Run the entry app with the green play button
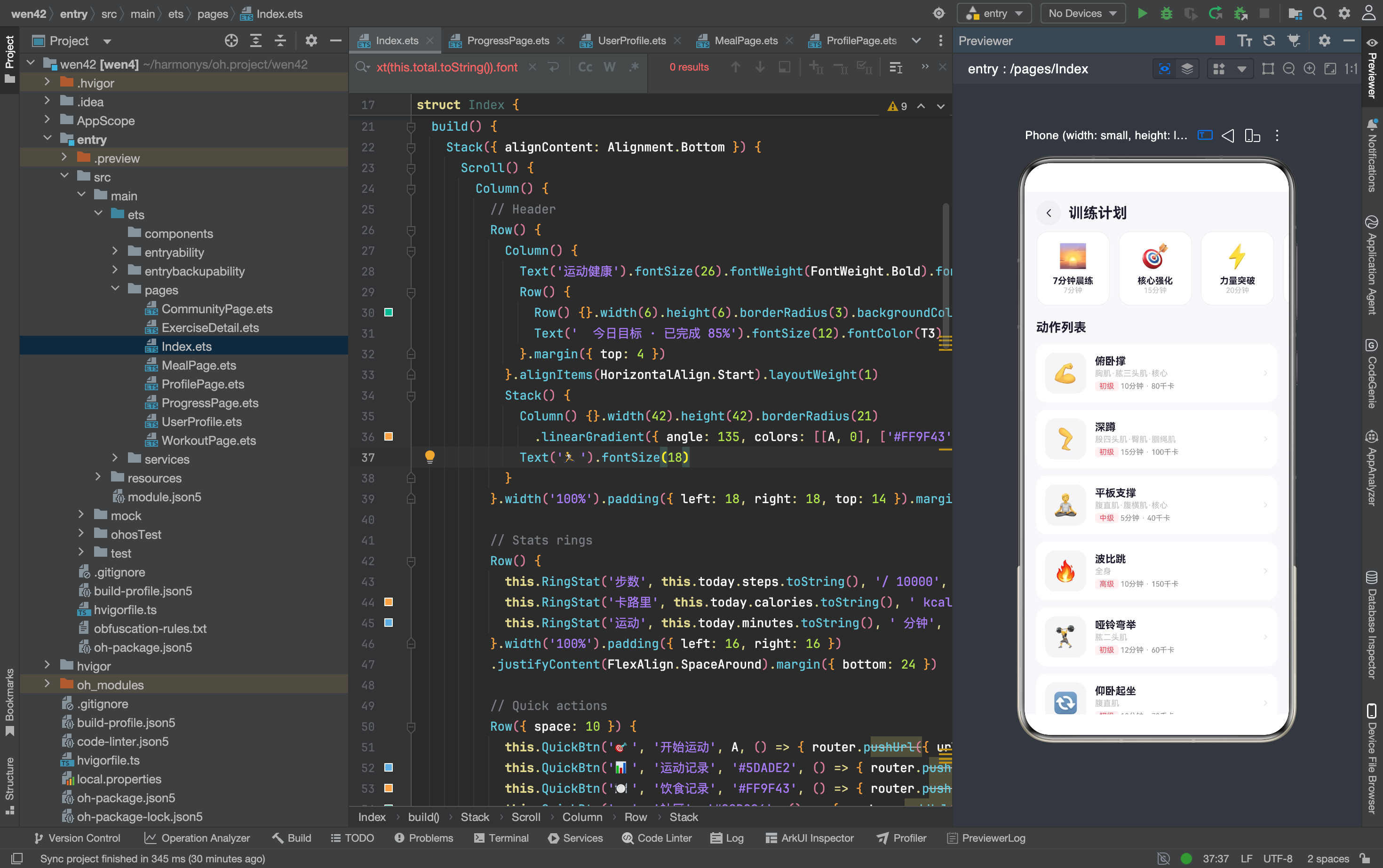The image size is (1383, 868). point(1142,13)
